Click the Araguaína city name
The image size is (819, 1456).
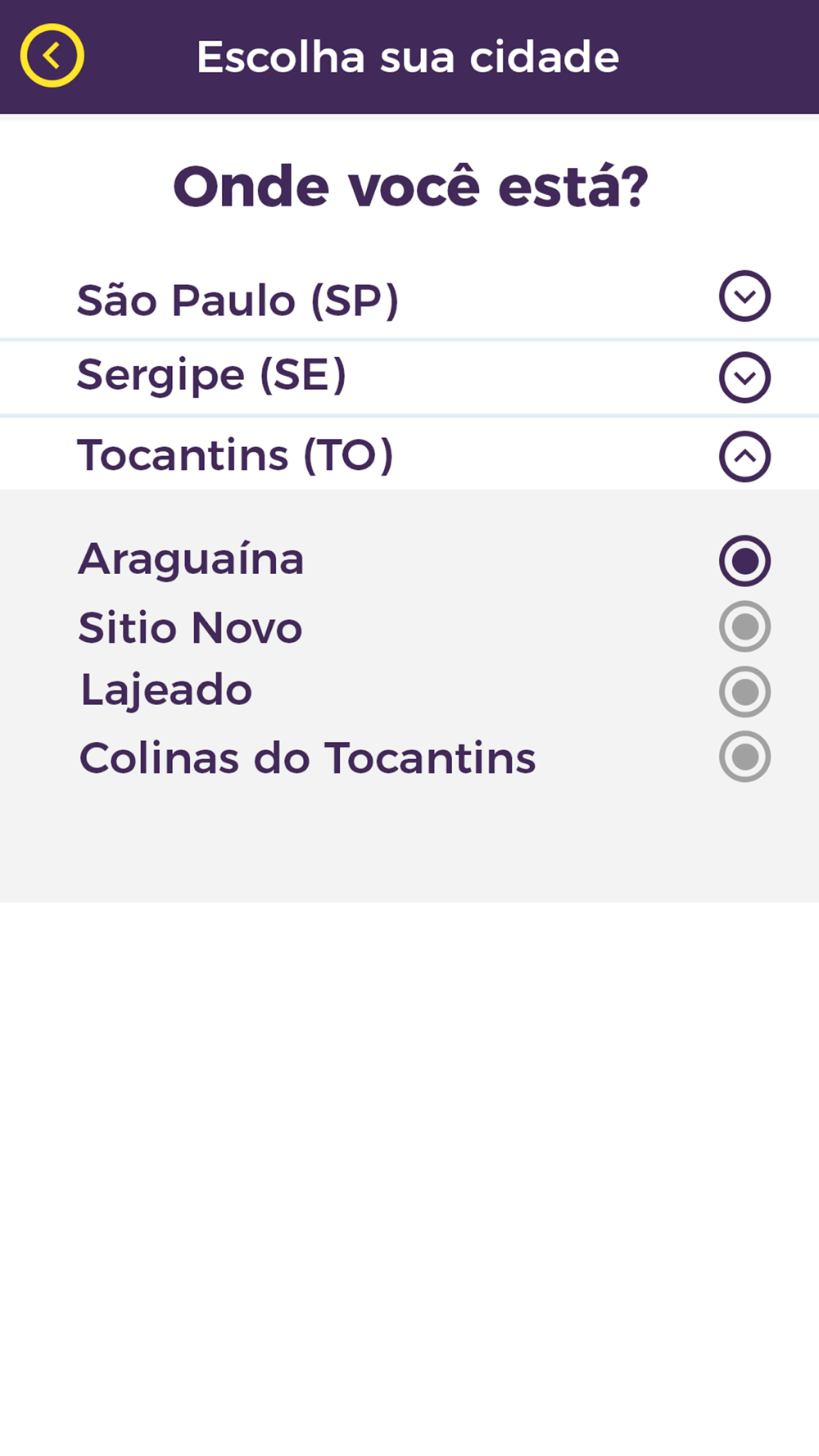191,560
